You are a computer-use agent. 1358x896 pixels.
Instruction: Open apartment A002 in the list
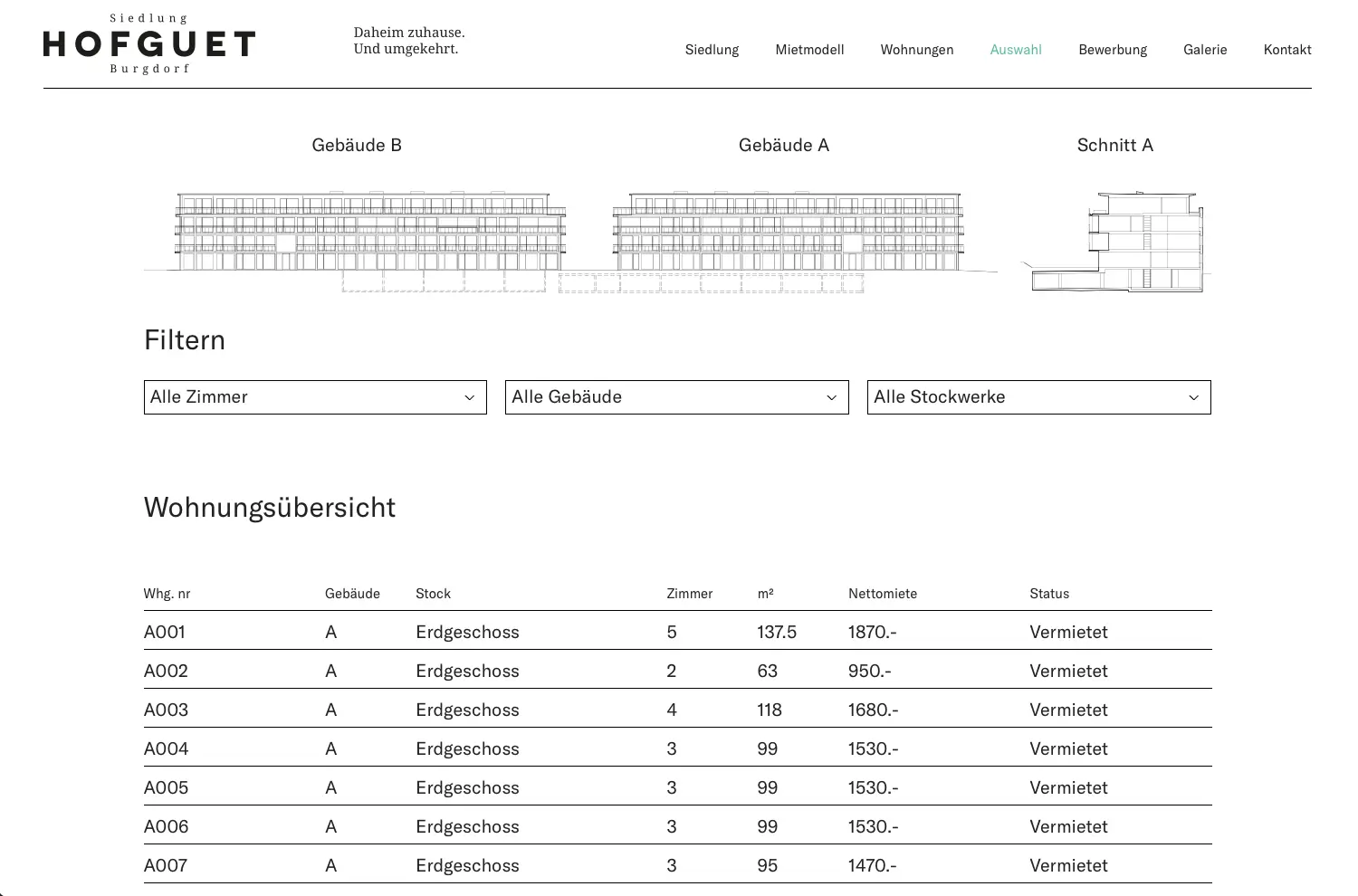tap(166, 671)
